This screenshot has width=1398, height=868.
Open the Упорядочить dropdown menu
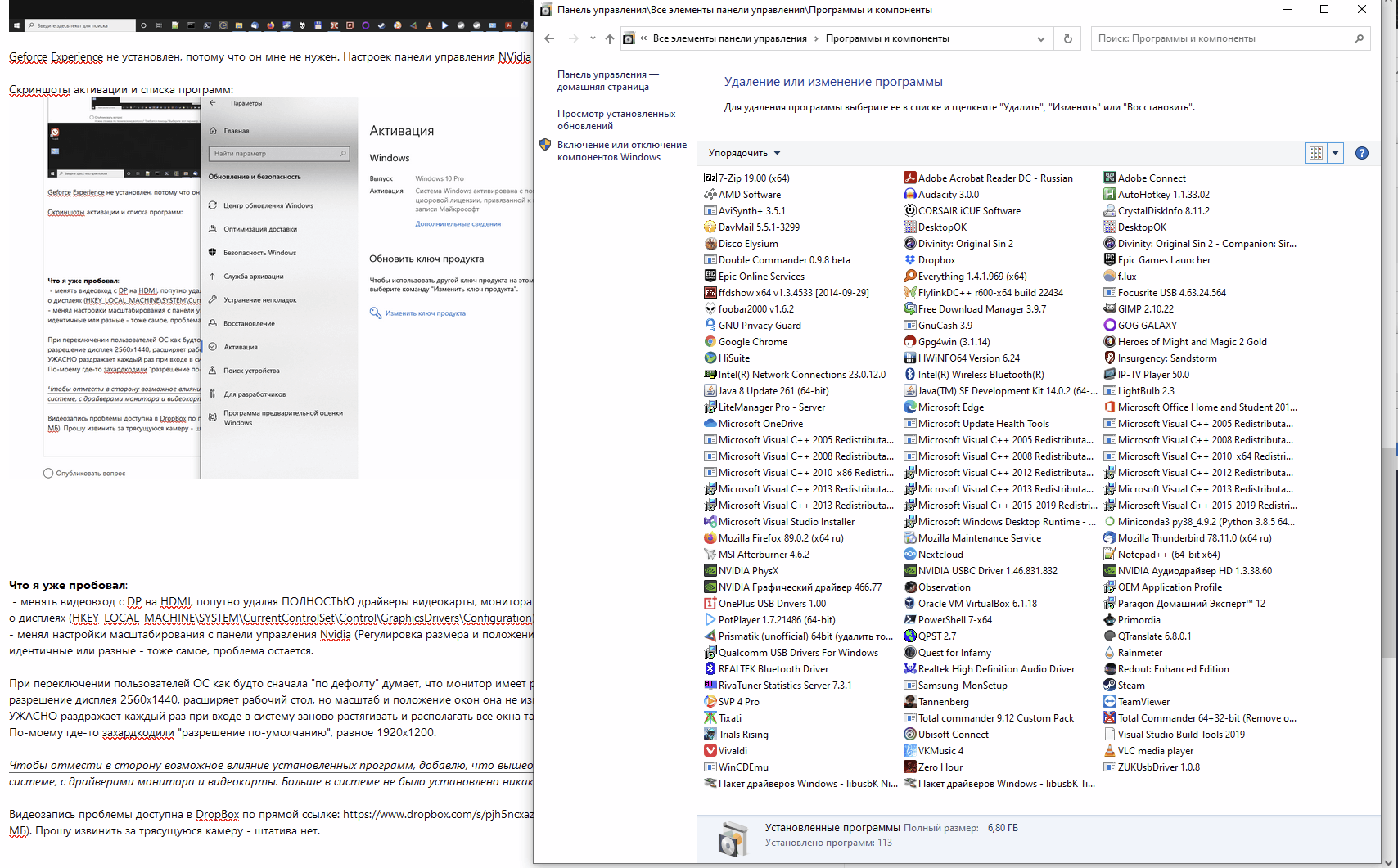[x=744, y=153]
